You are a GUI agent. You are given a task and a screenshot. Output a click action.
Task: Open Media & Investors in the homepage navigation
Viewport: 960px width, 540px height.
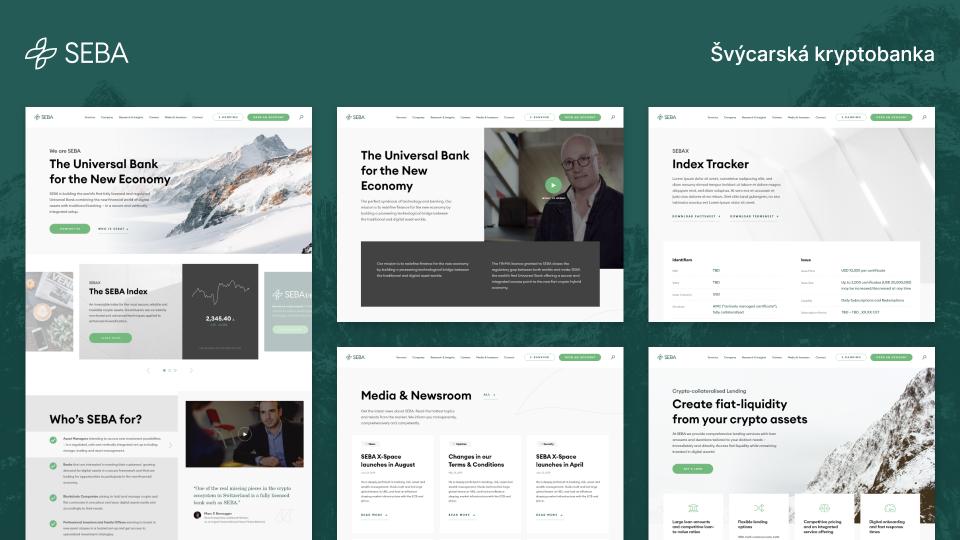point(176,117)
